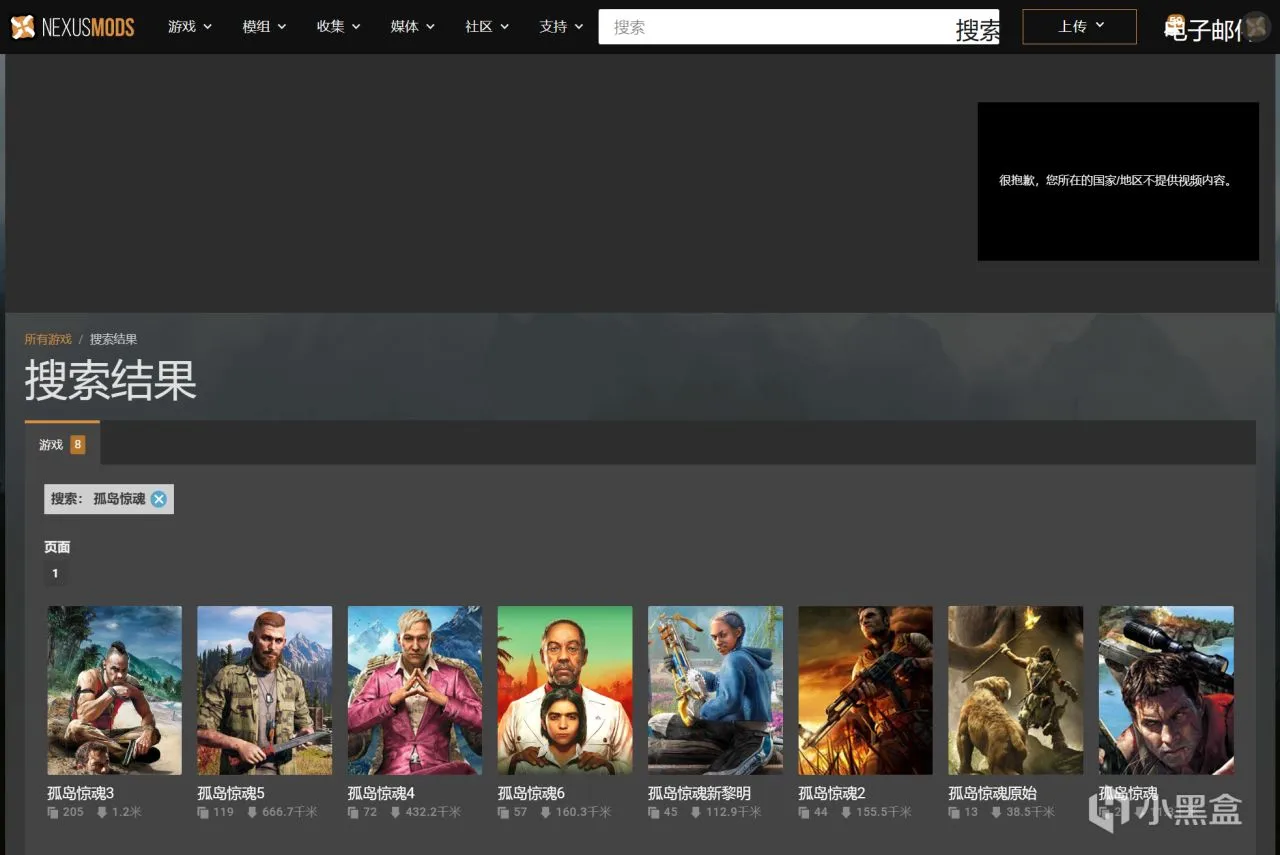This screenshot has width=1280, height=855.
Task: Click mods count icon under 孤岛惊魂3
Action: [x=53, y=812]
